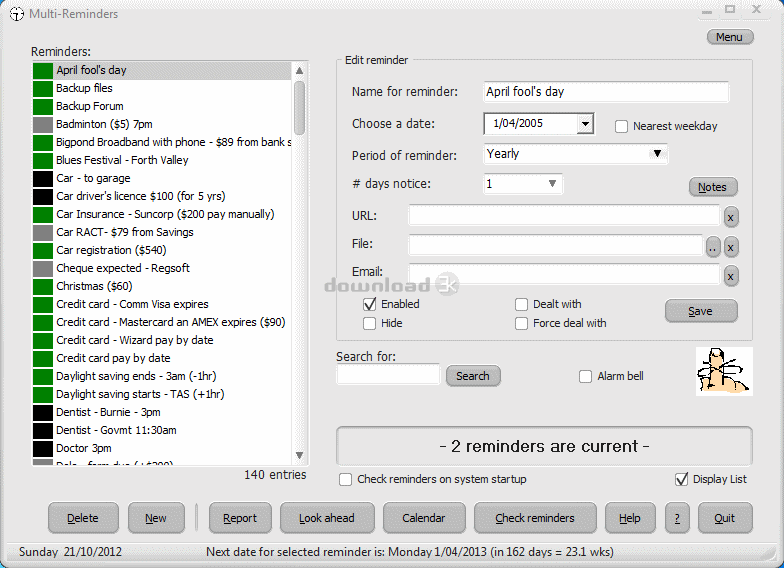Uncheck the Display List checkbox
784x568 pixels.
point(682,480)
